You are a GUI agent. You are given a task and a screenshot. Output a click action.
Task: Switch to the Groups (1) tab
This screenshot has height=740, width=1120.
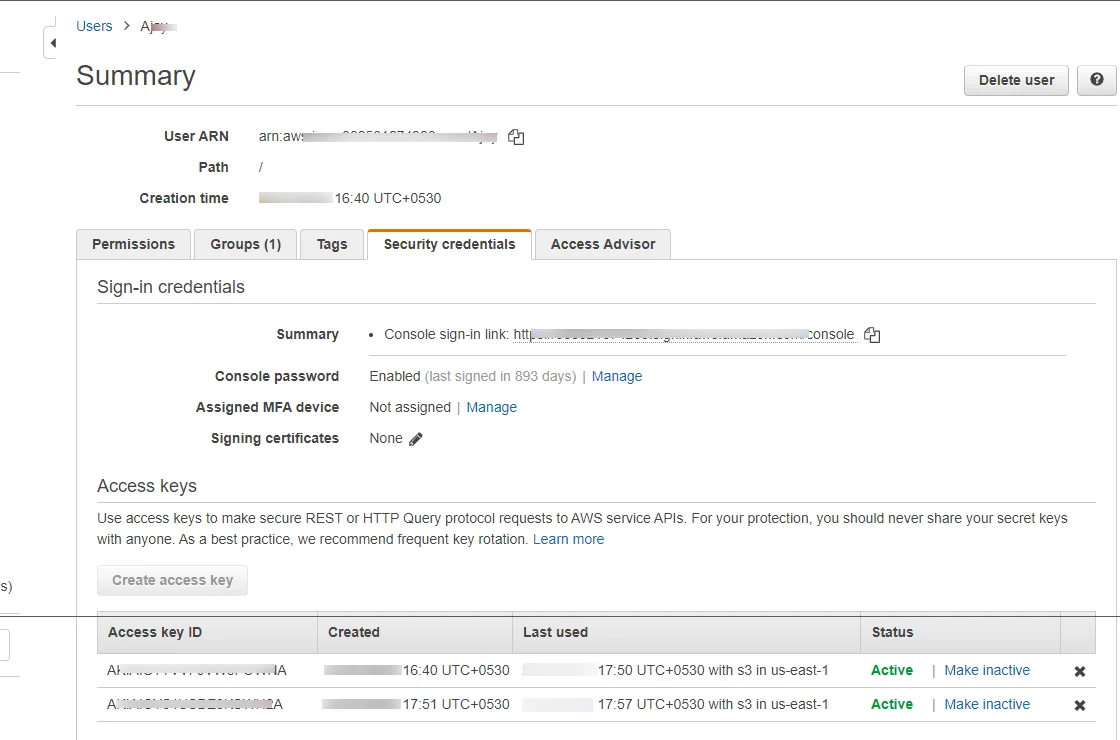(x=246, y=244)
